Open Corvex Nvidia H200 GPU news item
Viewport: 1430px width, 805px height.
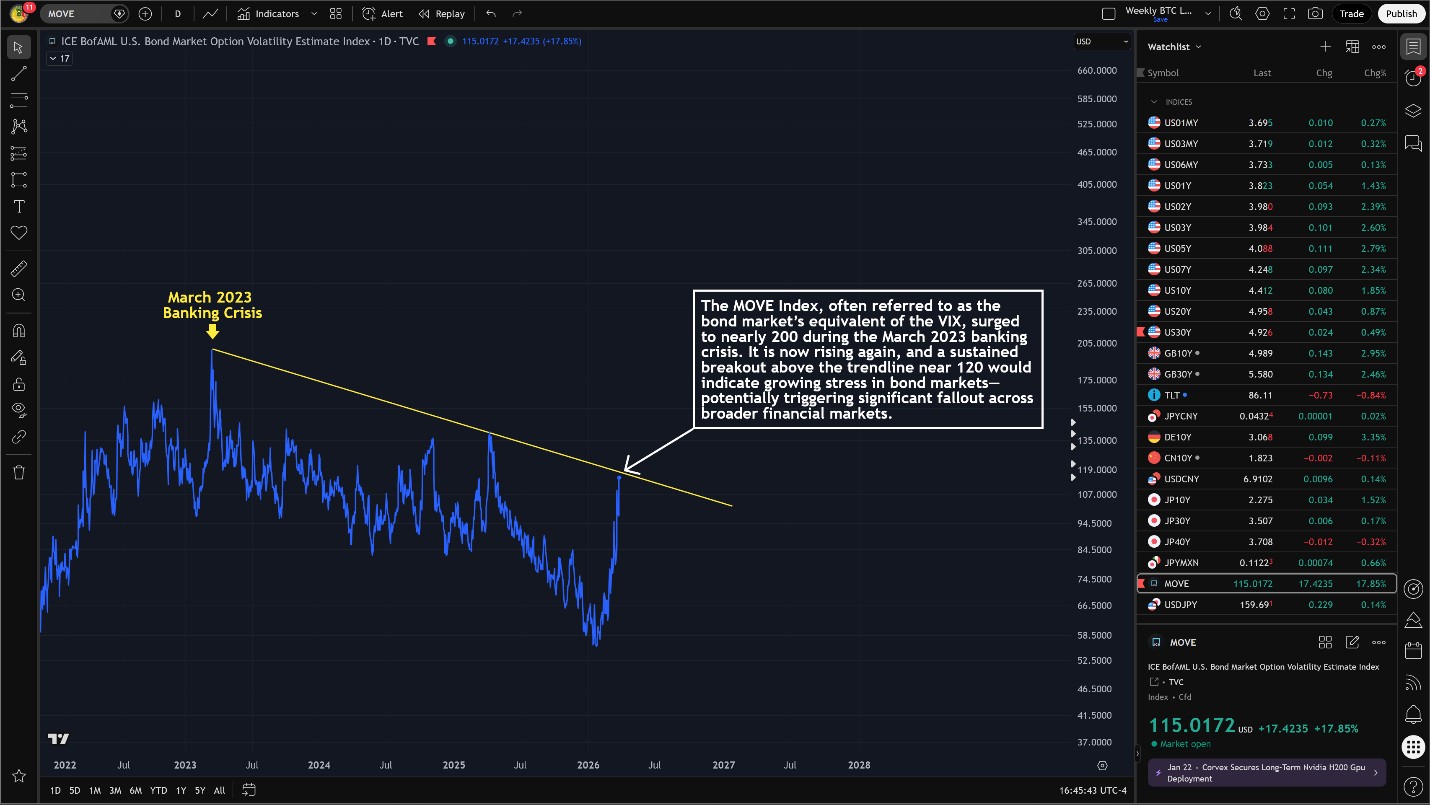pyautogui.click(x=1266, y=772)
